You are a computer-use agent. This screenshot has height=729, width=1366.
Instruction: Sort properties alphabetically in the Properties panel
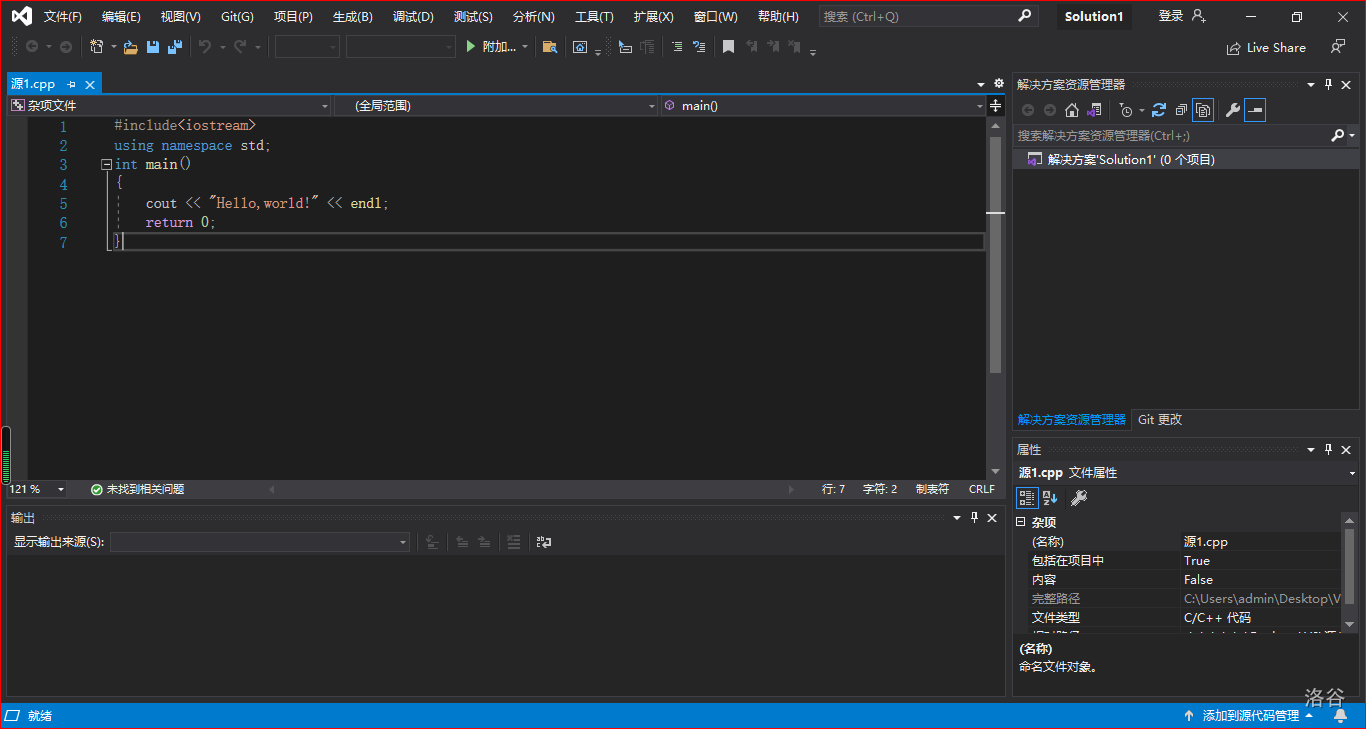click(x=1050, y=498)
